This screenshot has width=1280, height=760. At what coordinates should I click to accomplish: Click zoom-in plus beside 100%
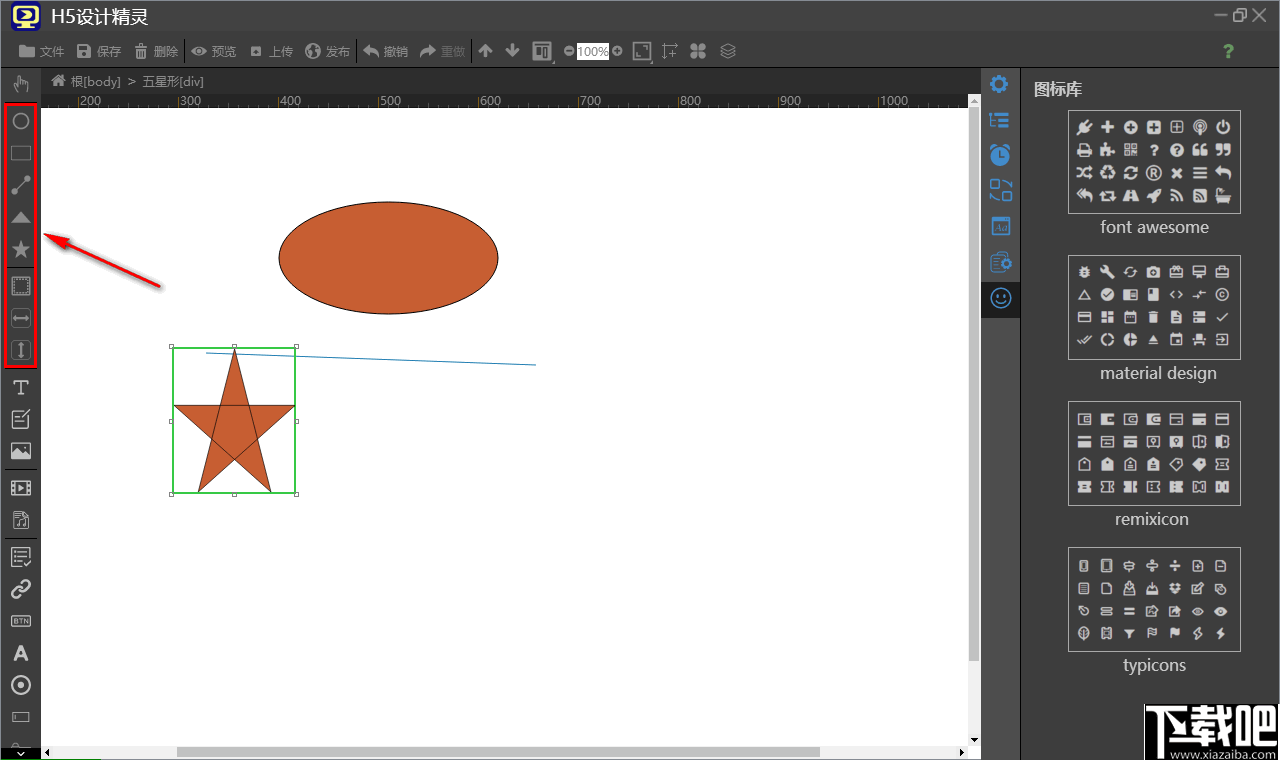coord(617,51)
